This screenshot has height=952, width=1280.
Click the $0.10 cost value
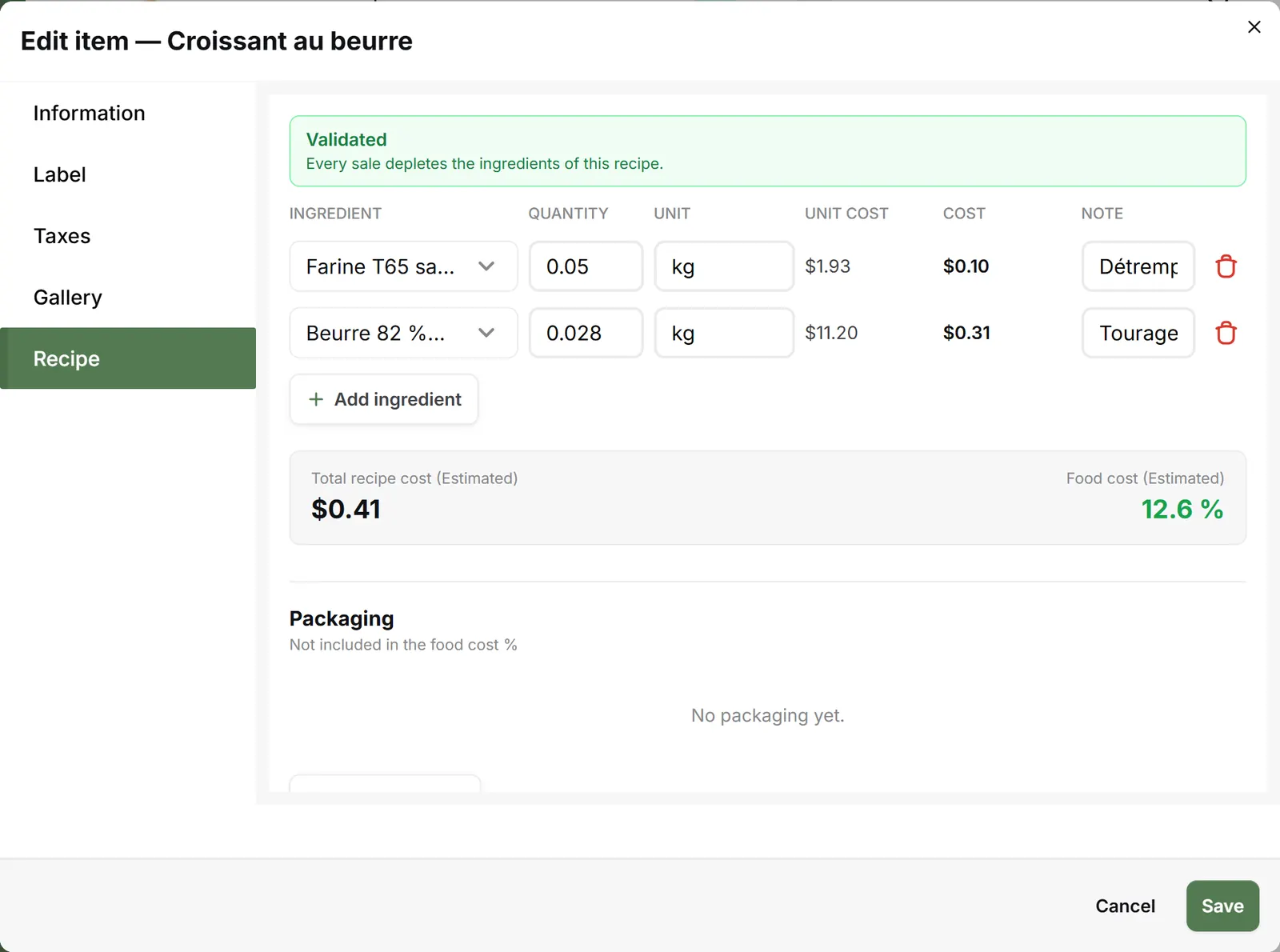(966, 266)
